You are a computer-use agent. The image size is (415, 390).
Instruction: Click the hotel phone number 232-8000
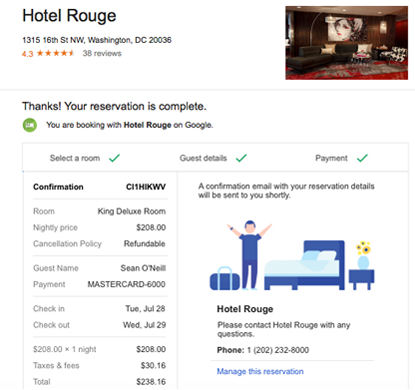tap(278, 350)
